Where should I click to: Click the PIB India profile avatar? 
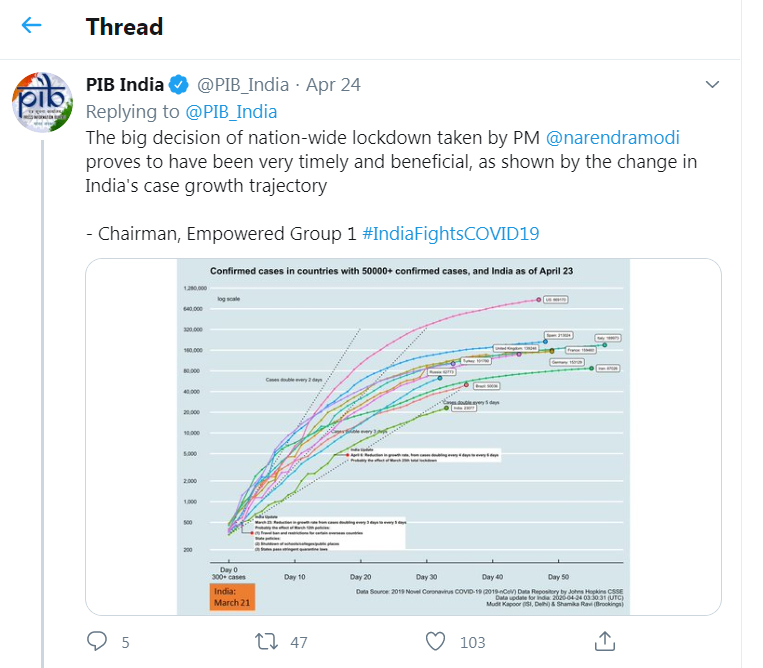pyautogui.click(x=41, y=102)
